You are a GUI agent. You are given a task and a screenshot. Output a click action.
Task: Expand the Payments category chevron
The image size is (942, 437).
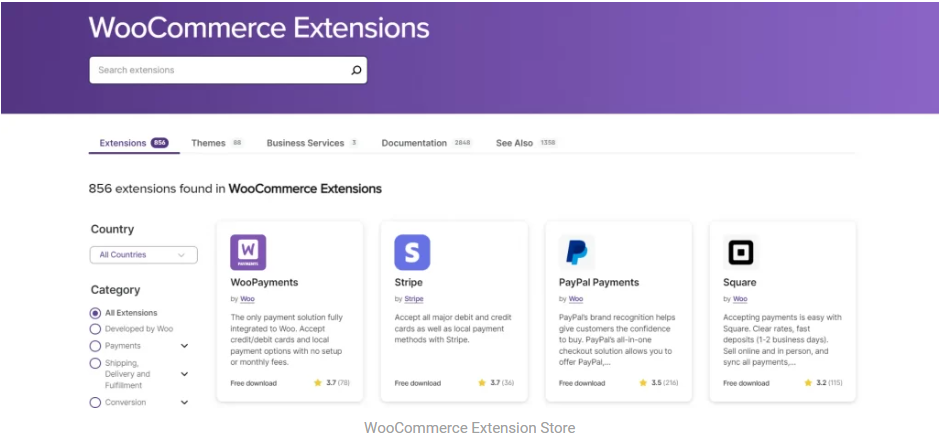tap(184, 346)
